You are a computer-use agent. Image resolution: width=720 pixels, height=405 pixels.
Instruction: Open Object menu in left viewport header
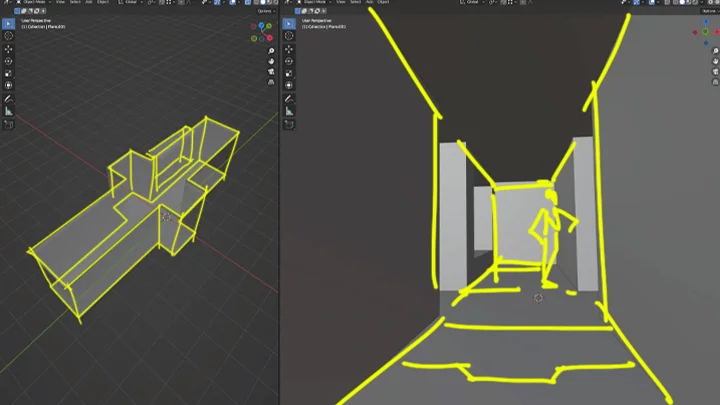tap(103, 2)
